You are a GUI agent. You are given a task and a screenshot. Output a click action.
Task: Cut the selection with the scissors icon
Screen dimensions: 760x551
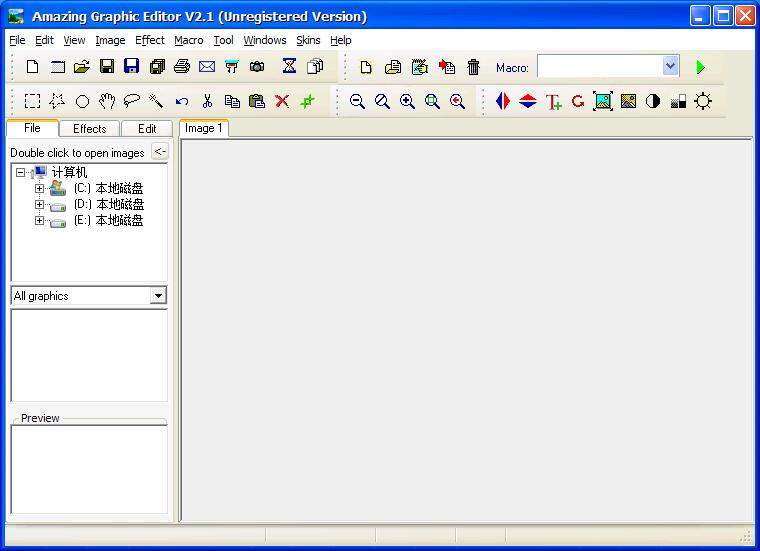(207, 101)
